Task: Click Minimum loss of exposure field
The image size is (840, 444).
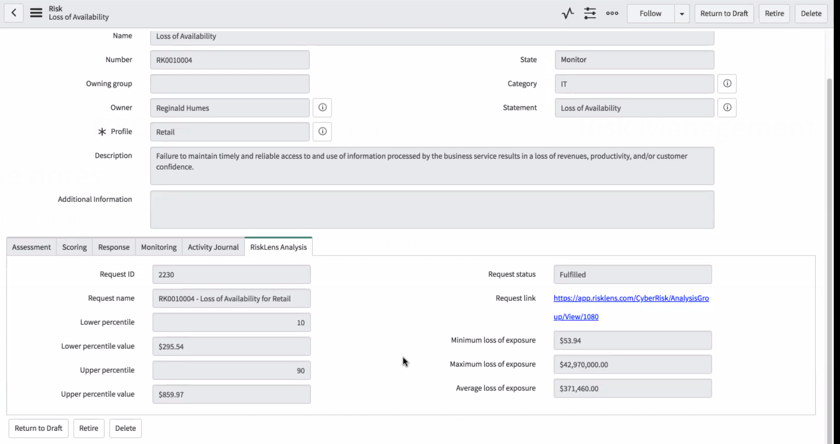Action: 633,340
